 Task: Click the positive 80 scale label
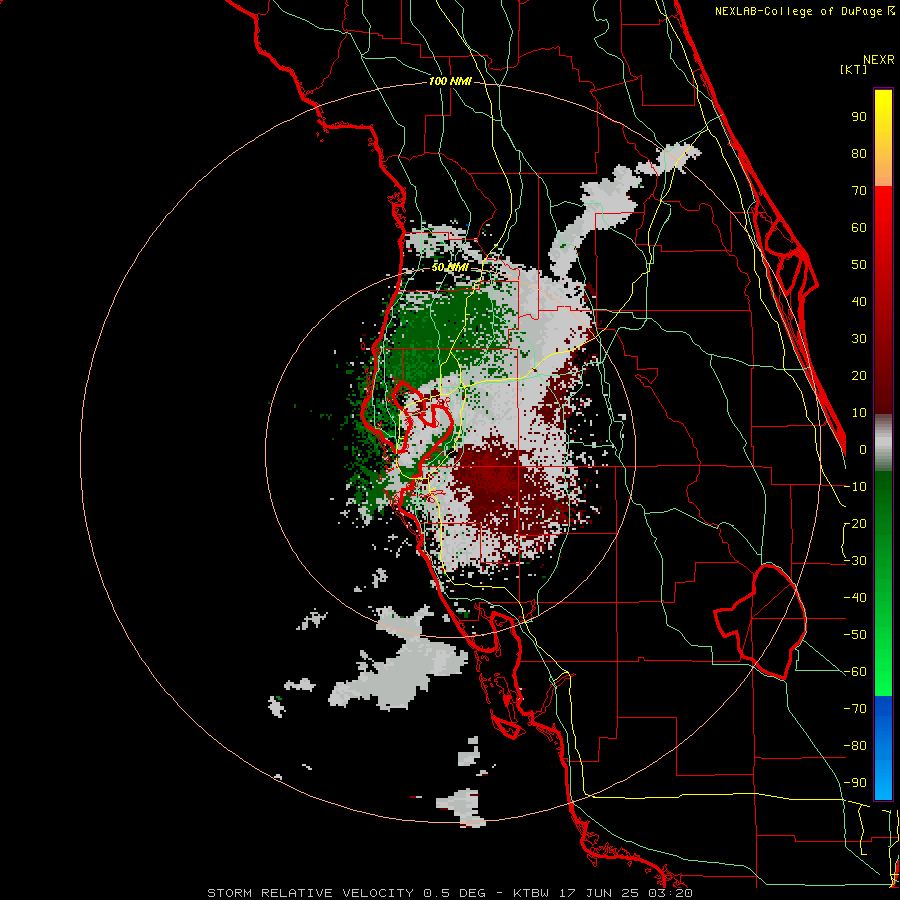(x=859, y=154)
